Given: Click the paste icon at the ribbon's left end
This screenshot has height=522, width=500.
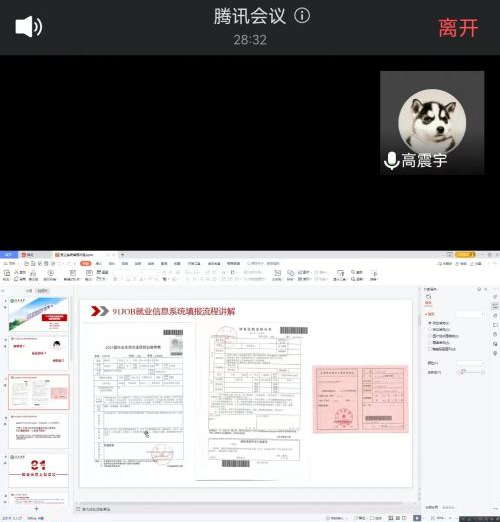Looking at the screenshot, I should pyautogui.click(x=7, y=275).
